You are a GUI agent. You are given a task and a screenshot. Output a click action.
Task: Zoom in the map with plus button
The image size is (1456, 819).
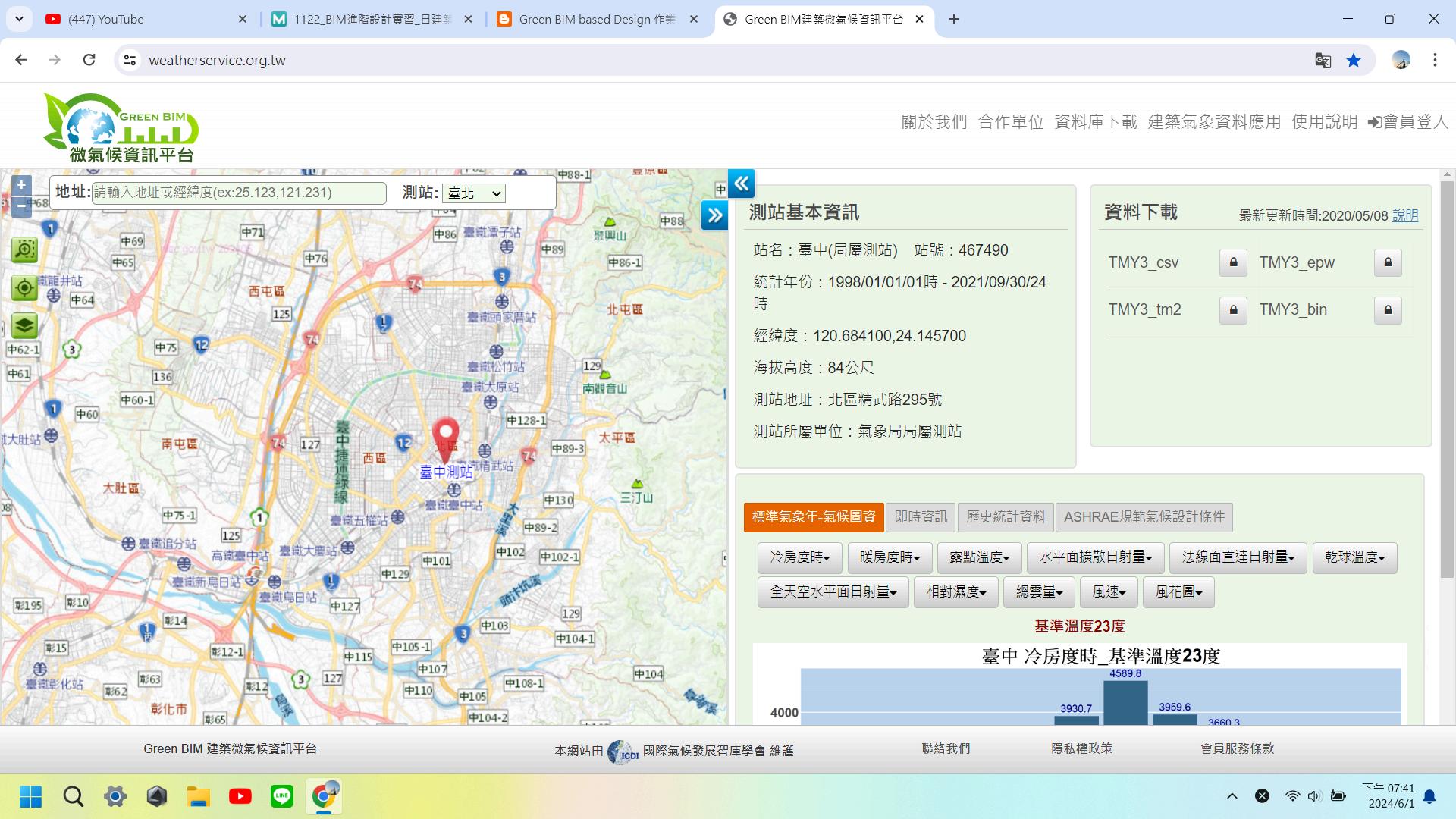tap(21, 185)
